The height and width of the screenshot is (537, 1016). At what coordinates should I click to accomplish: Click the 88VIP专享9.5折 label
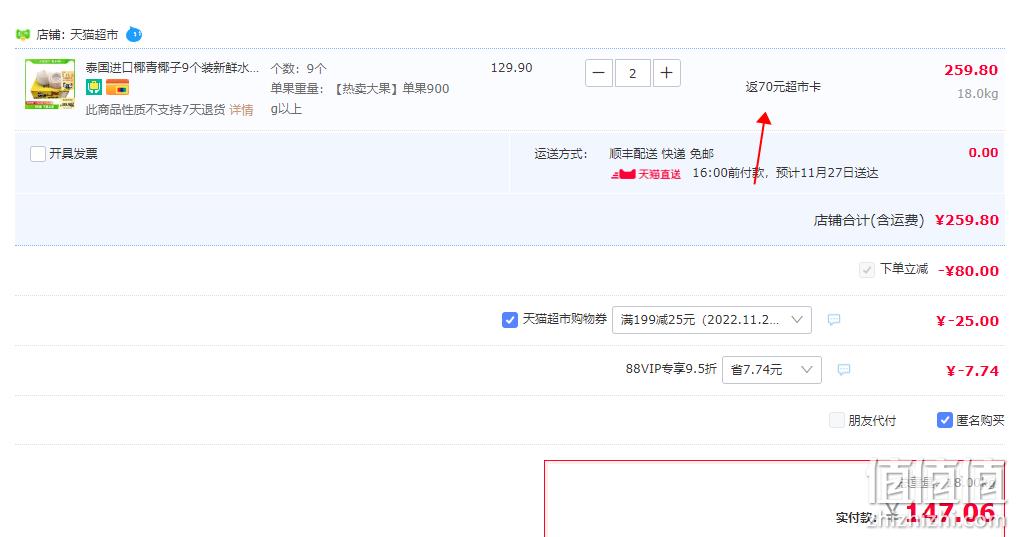(671, 369)
